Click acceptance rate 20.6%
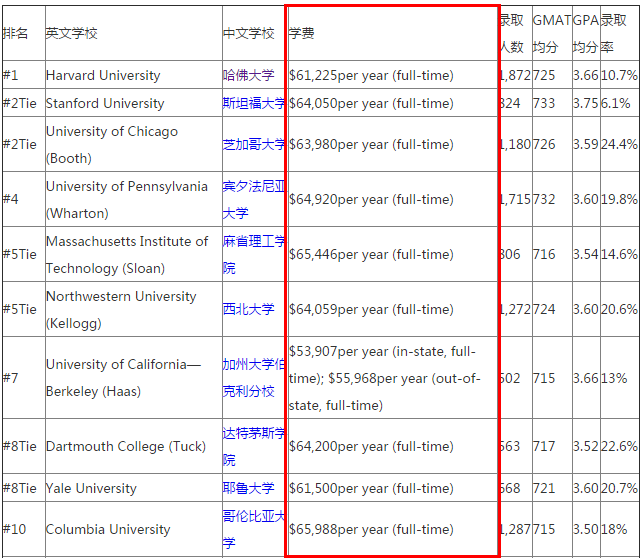Image resolution: width=643 pixels, height=558 pixels. [x=619, y=309]
